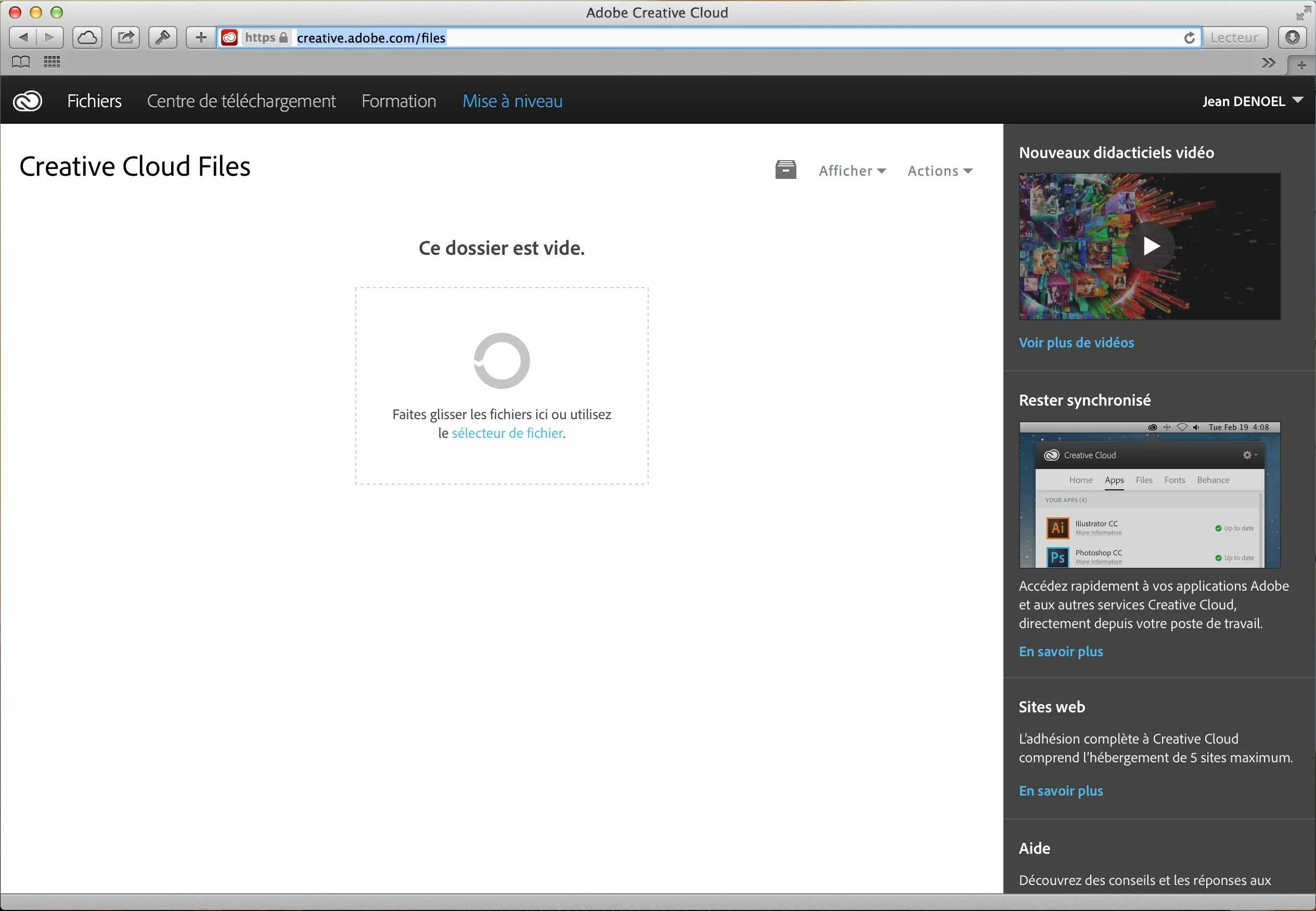The height and width of the screenshot is (911, 1316).
Task: Open the Formation tab
Action: tap(398, 101)
